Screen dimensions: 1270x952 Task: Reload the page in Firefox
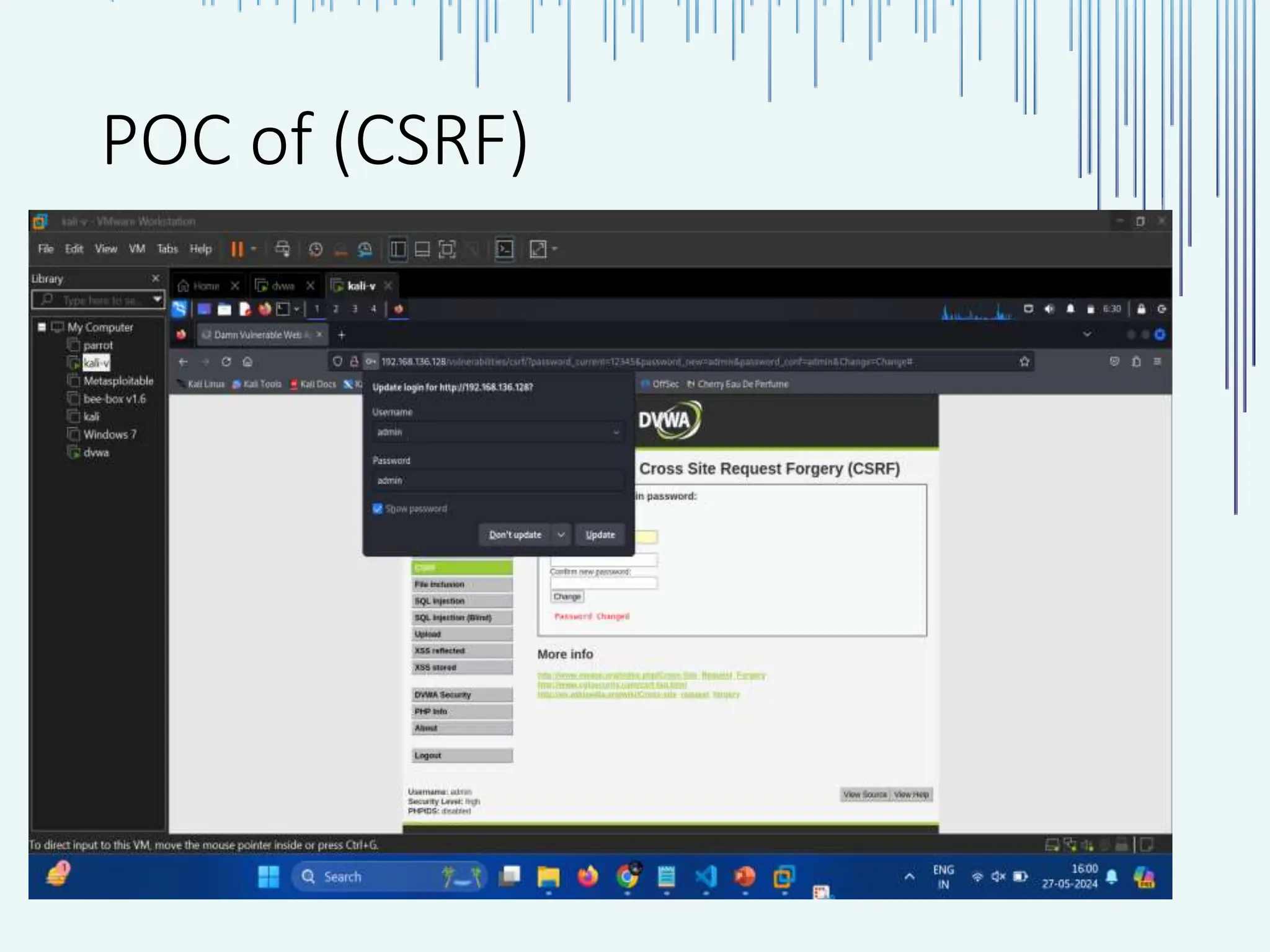[x=226, y=361]
